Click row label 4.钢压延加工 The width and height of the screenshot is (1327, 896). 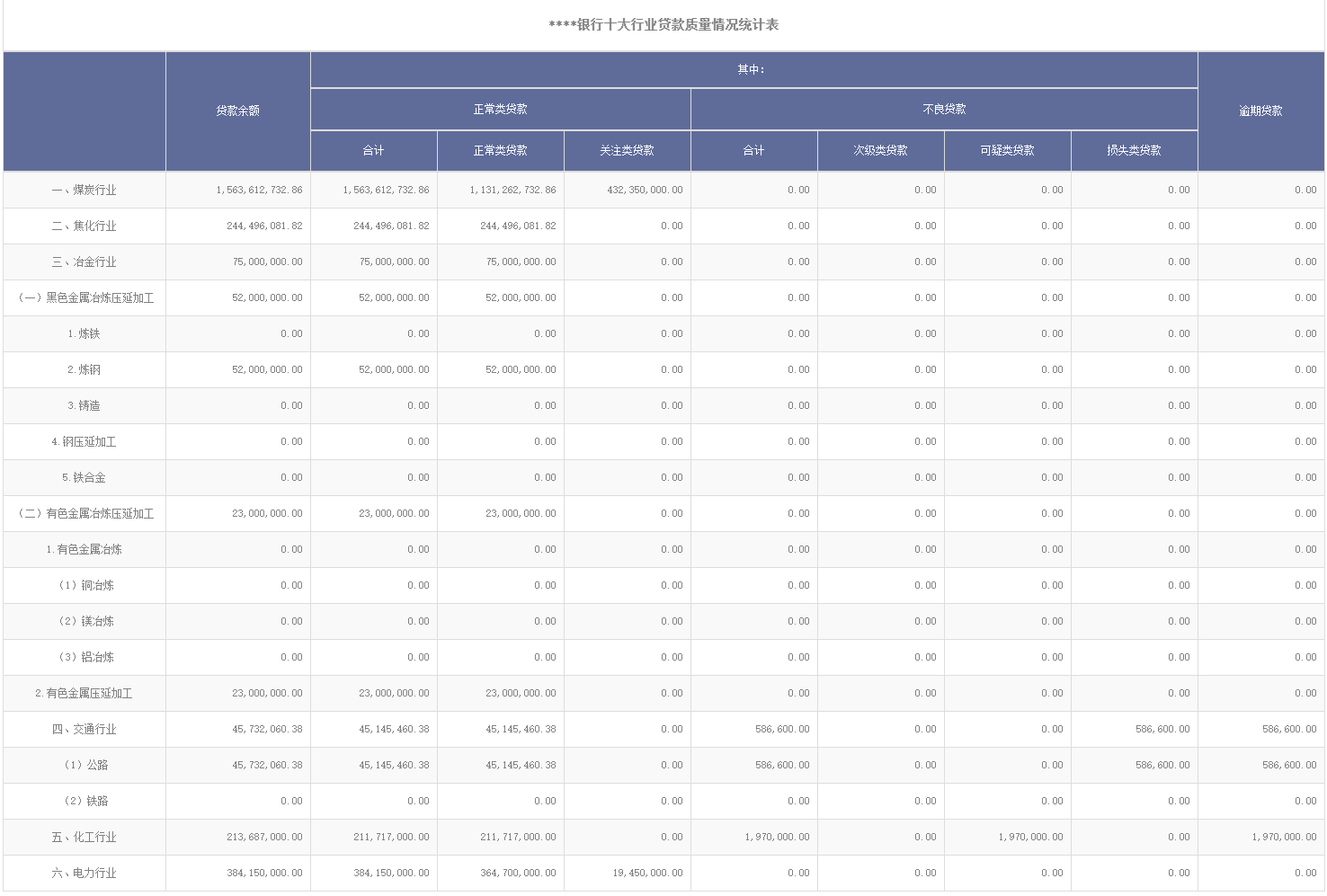[x=85, y=441]
